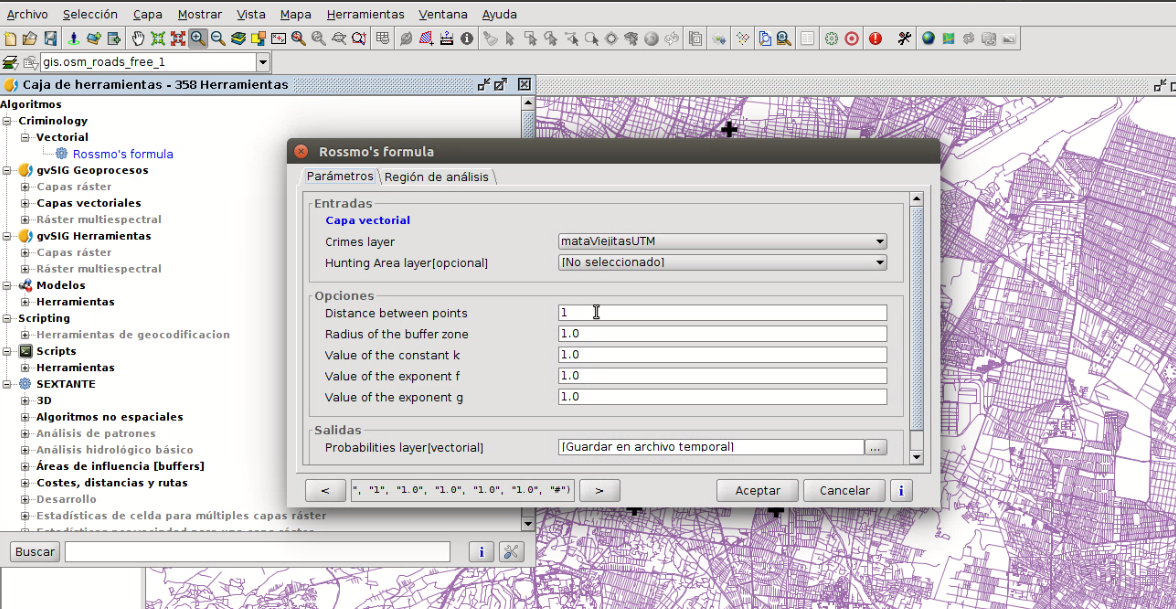Expand the Áreas de influencia [buffers] node
1176x609 pixels.
click(x=25, y=466)
